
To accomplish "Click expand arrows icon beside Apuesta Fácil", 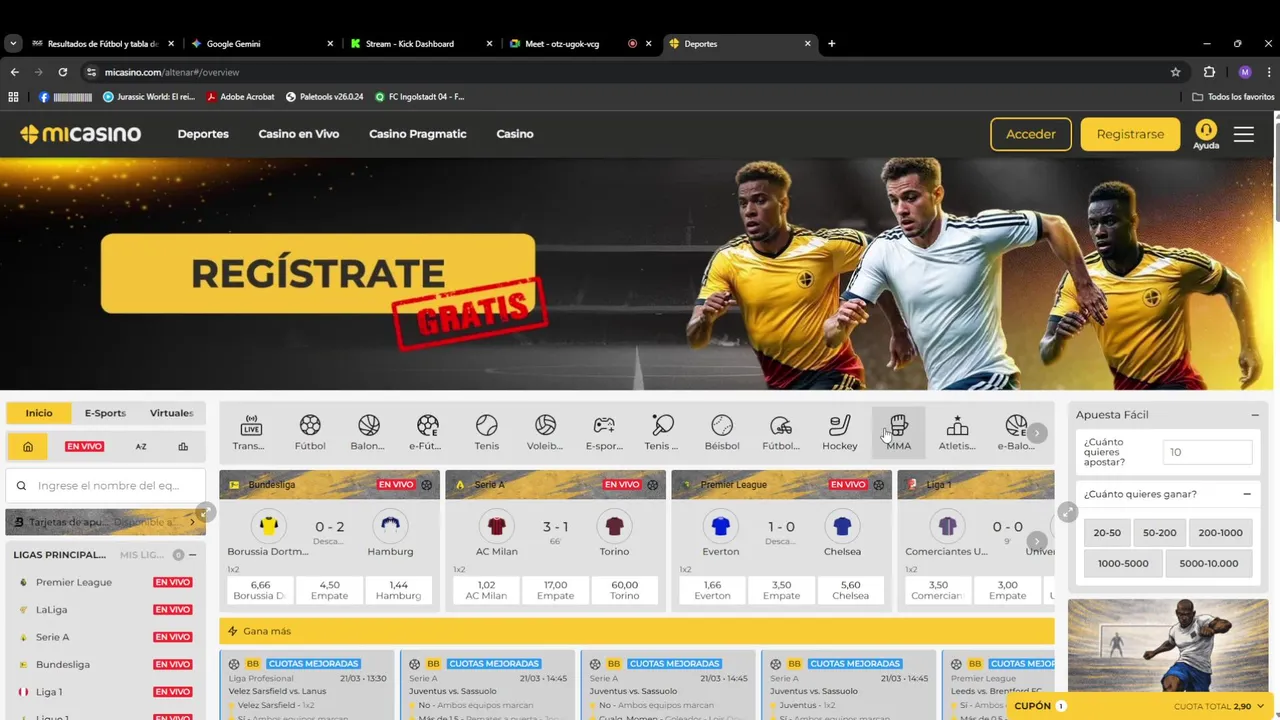I will (1067, 511).
